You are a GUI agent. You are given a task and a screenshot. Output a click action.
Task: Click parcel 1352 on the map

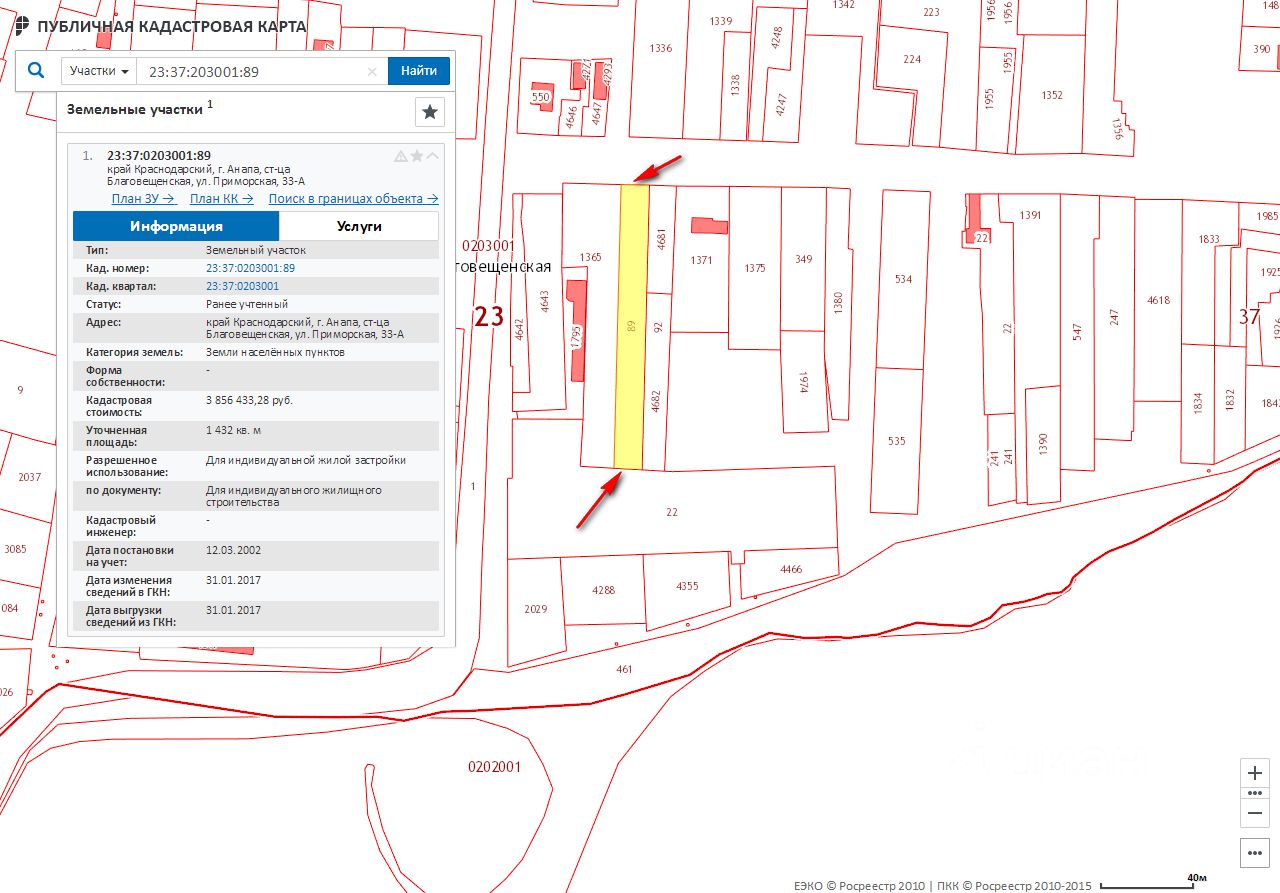tap(1051, 95)
